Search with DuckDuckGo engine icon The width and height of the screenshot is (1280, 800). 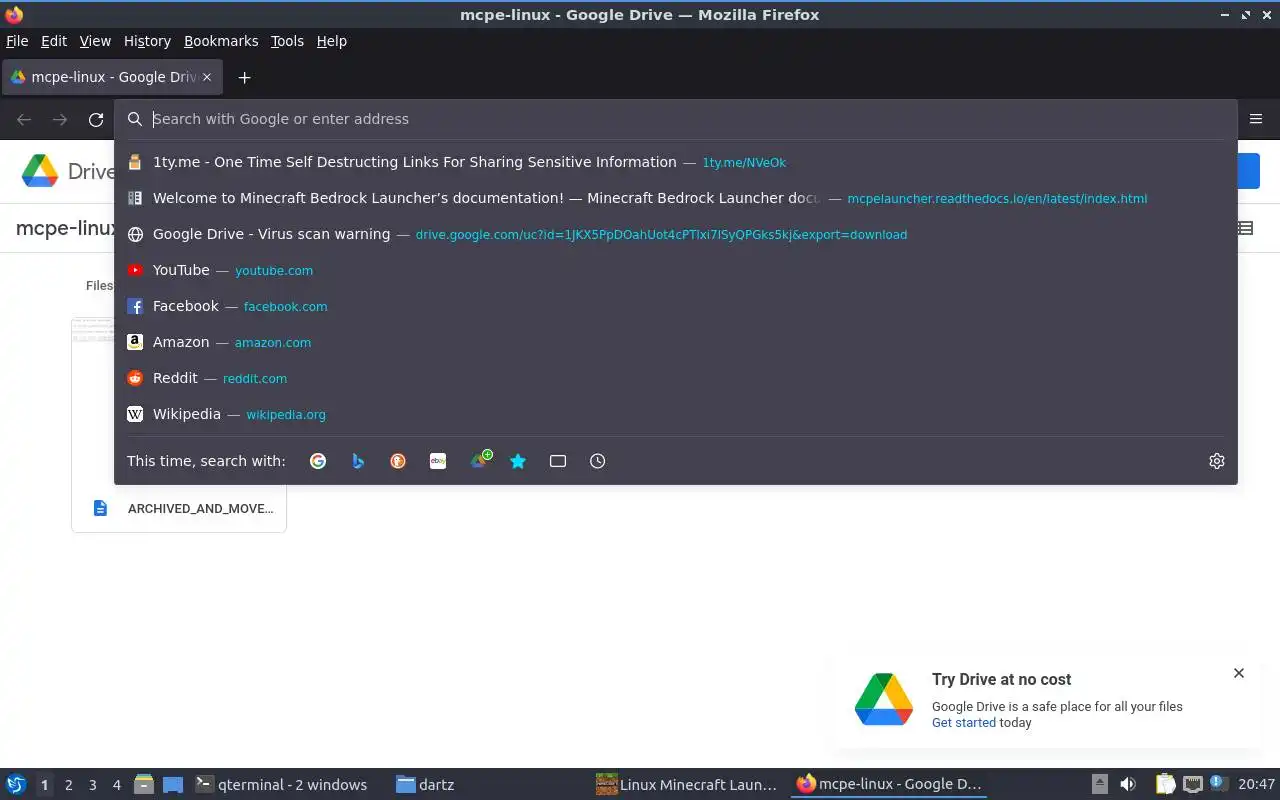(398, 461)
